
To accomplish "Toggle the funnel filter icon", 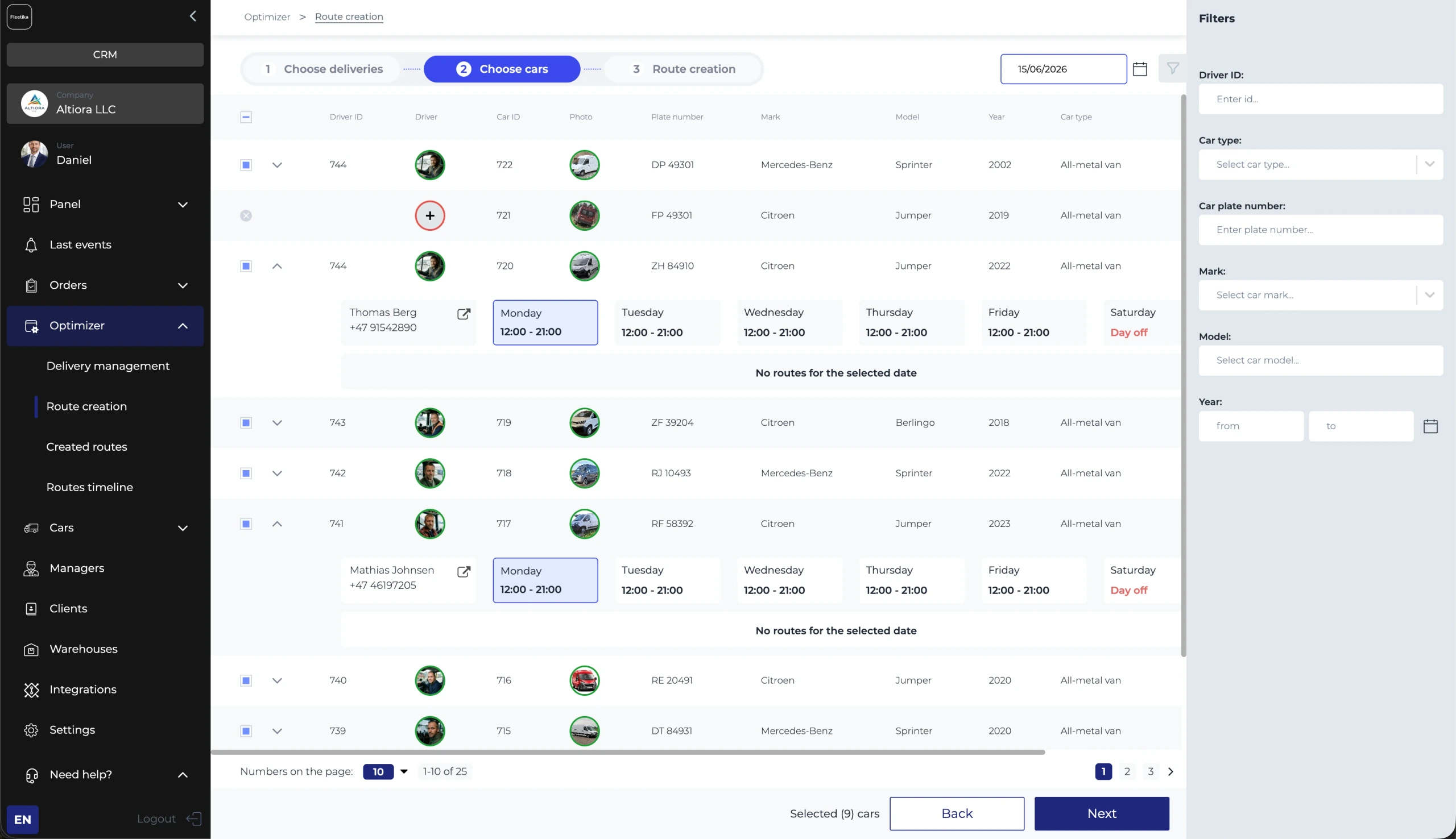I will [x=1172, y=69].
